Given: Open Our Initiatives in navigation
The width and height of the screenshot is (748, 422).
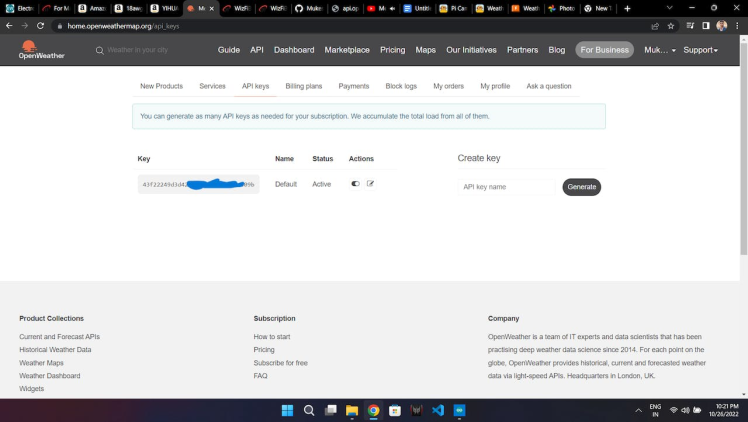Looking at the screenshot, I should (x=471, y=50).
